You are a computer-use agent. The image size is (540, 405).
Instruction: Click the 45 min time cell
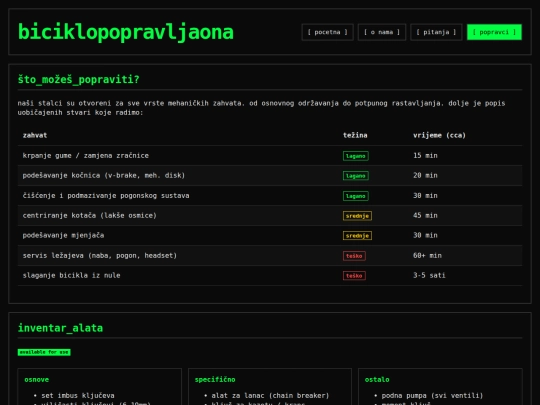click(425, 216)
